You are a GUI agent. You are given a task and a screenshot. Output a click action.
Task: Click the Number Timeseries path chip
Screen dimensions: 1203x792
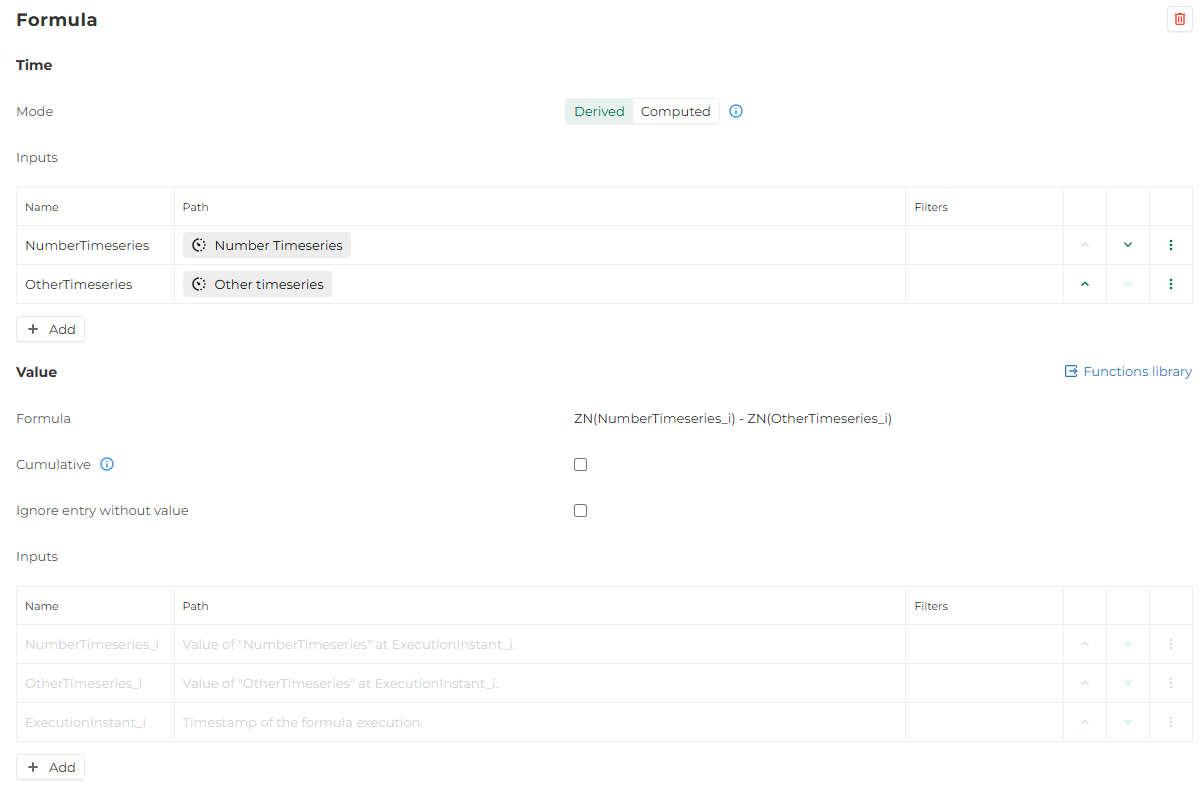pyautogui.click(x=267, y=245)
